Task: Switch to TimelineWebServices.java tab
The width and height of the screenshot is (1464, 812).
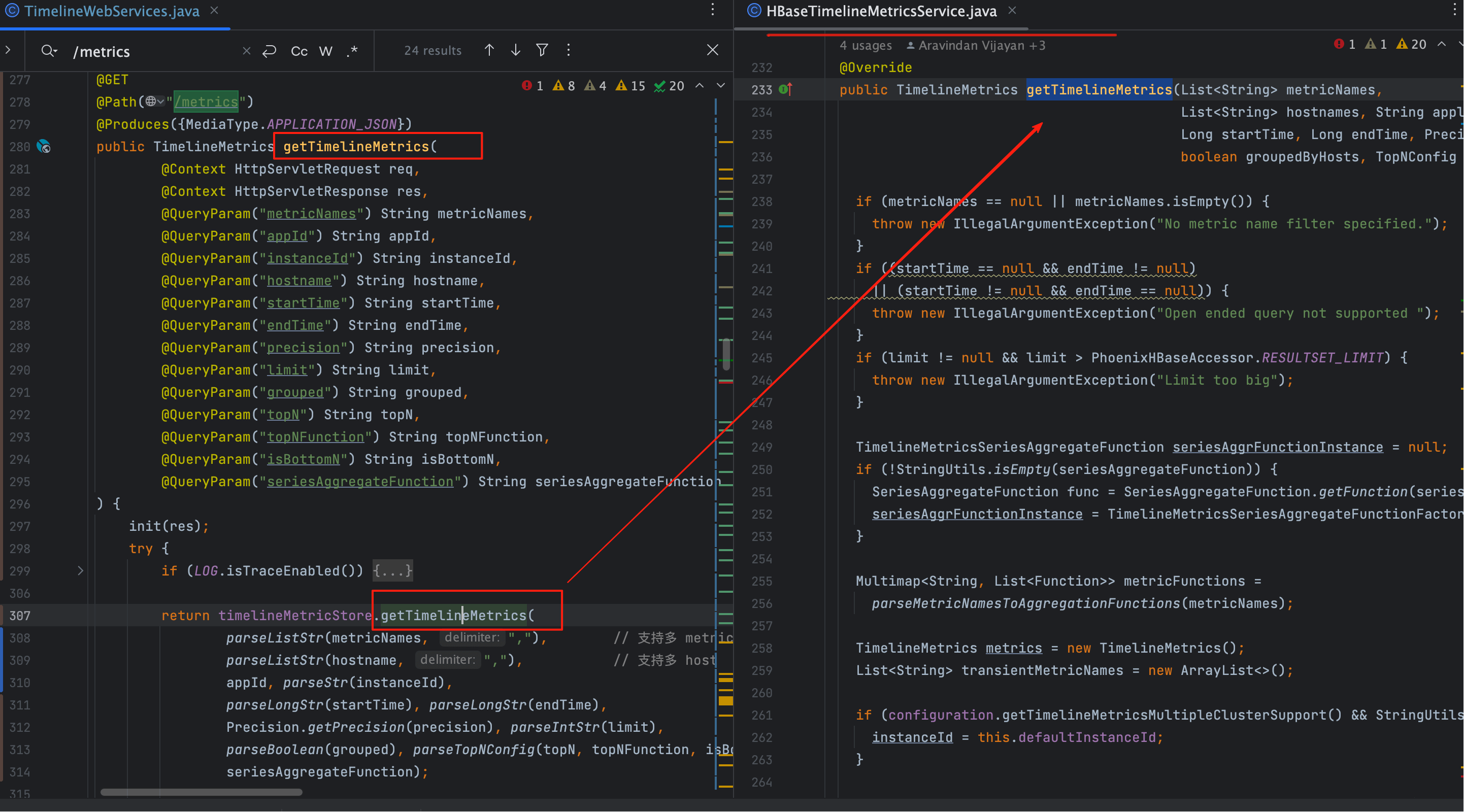Action: [111, 11]
